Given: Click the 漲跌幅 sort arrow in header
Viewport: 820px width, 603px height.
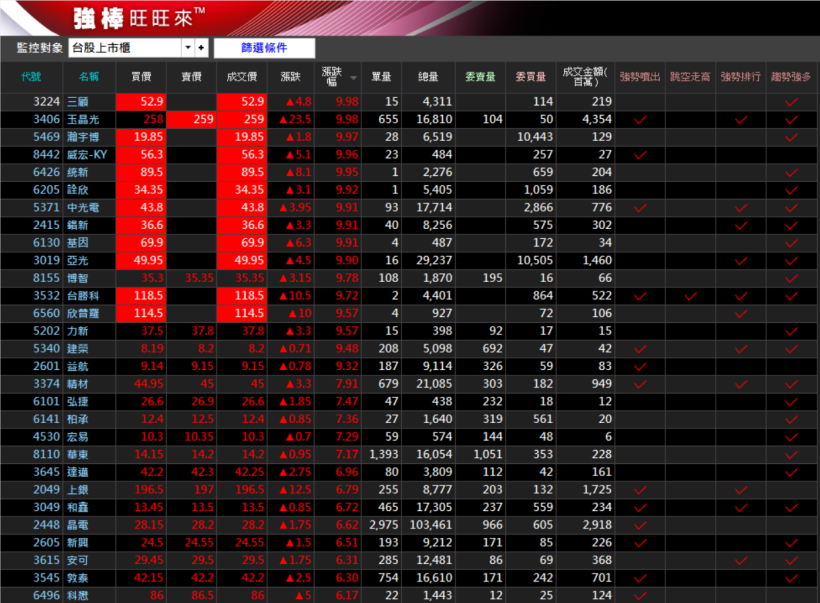Looking at the screenshot, I should 354,77.
